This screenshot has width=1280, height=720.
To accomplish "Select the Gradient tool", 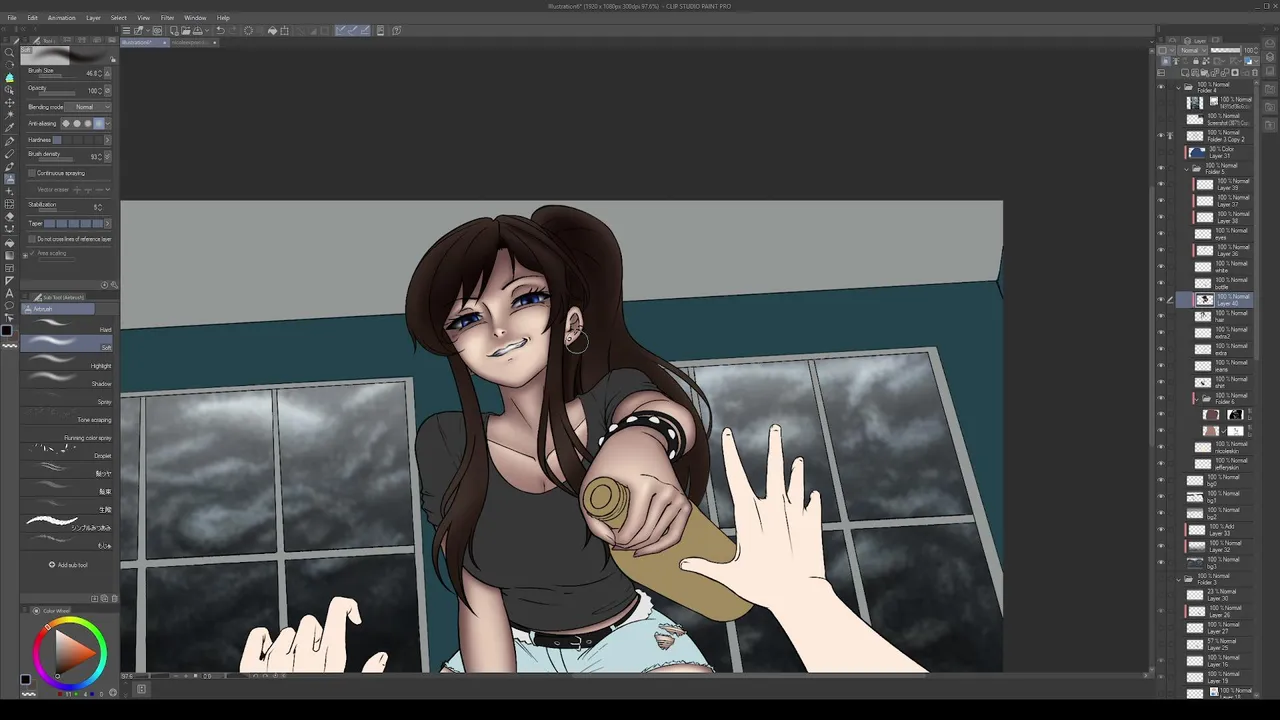I will 9,255.
